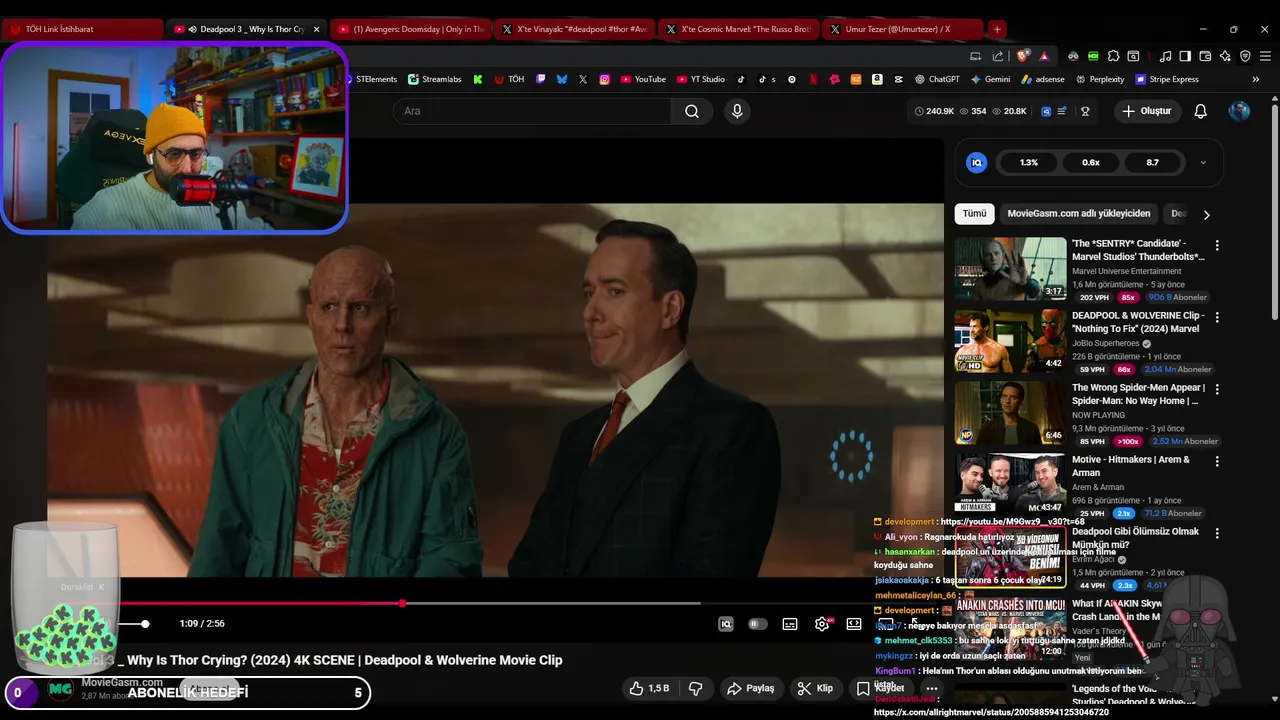Select MovieGasm.com adlı yükleyiciden chip
The width and height of the screenshot is (1280, 720).
1079,213
